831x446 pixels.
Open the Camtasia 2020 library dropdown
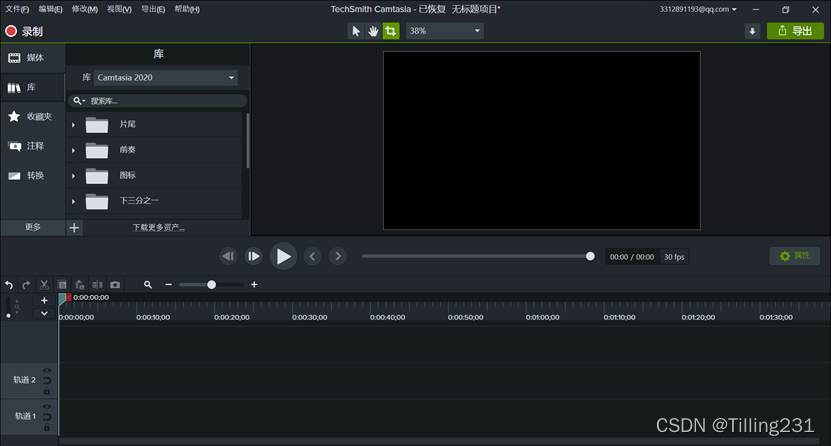(166, 78)
